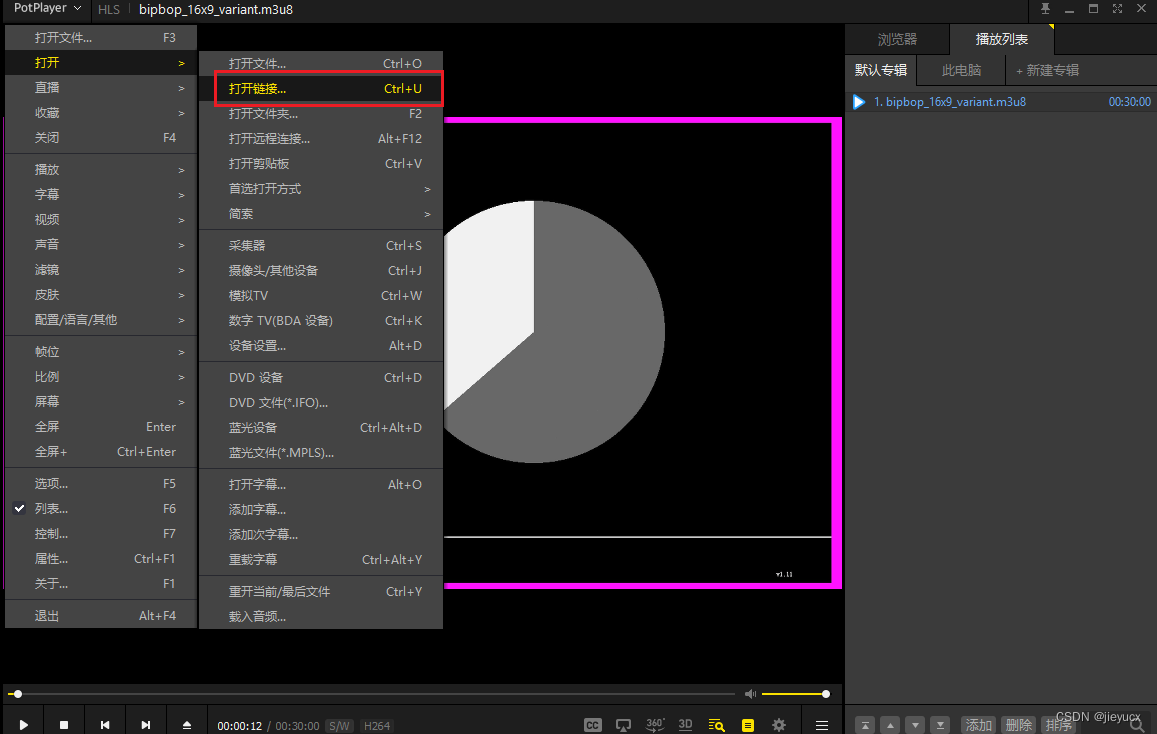Open PotPlayer preferences via the gear icon
This screenshot has height=734, width=1157.
click(779, 725)
